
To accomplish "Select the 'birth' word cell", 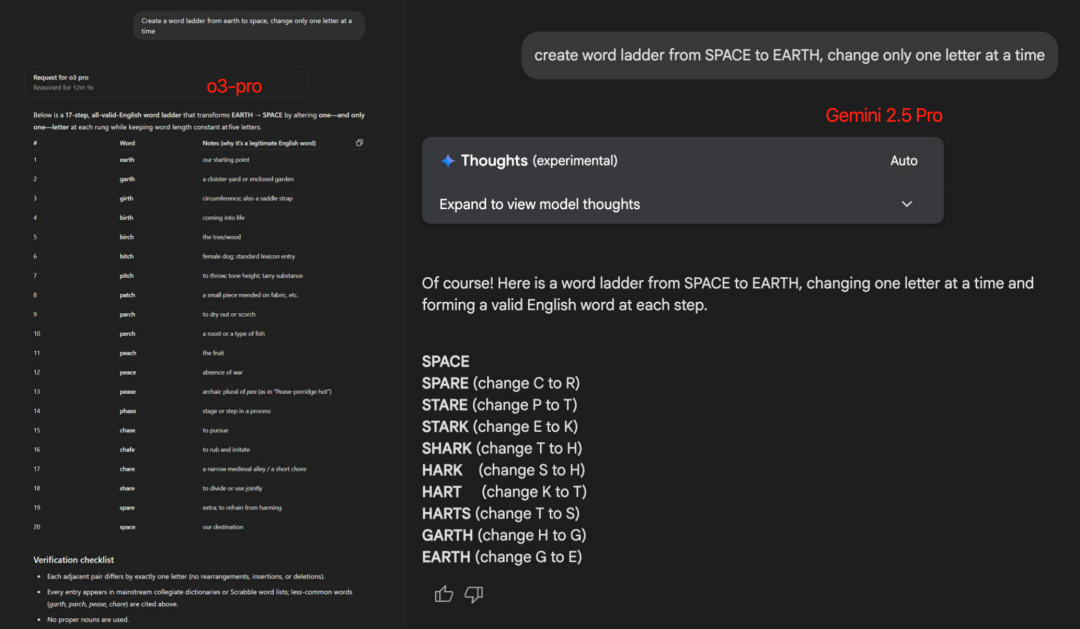I will pos(126,218).
